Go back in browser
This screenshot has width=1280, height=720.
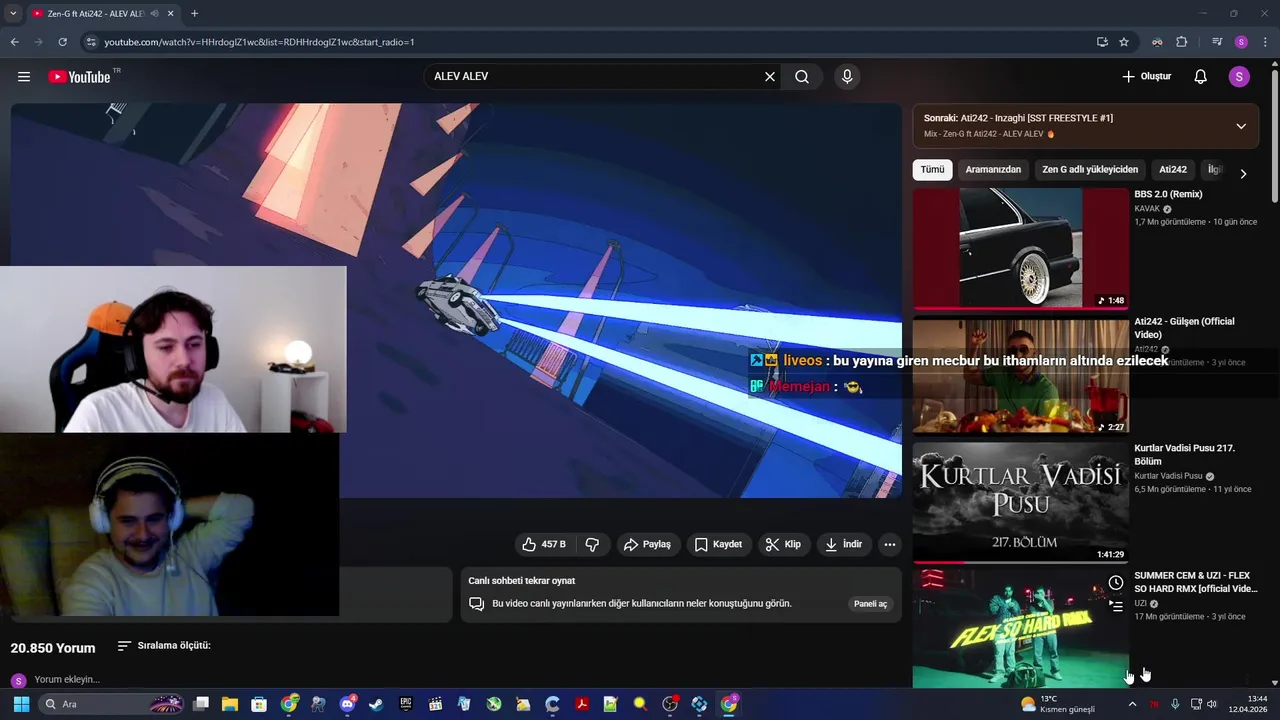14,42
